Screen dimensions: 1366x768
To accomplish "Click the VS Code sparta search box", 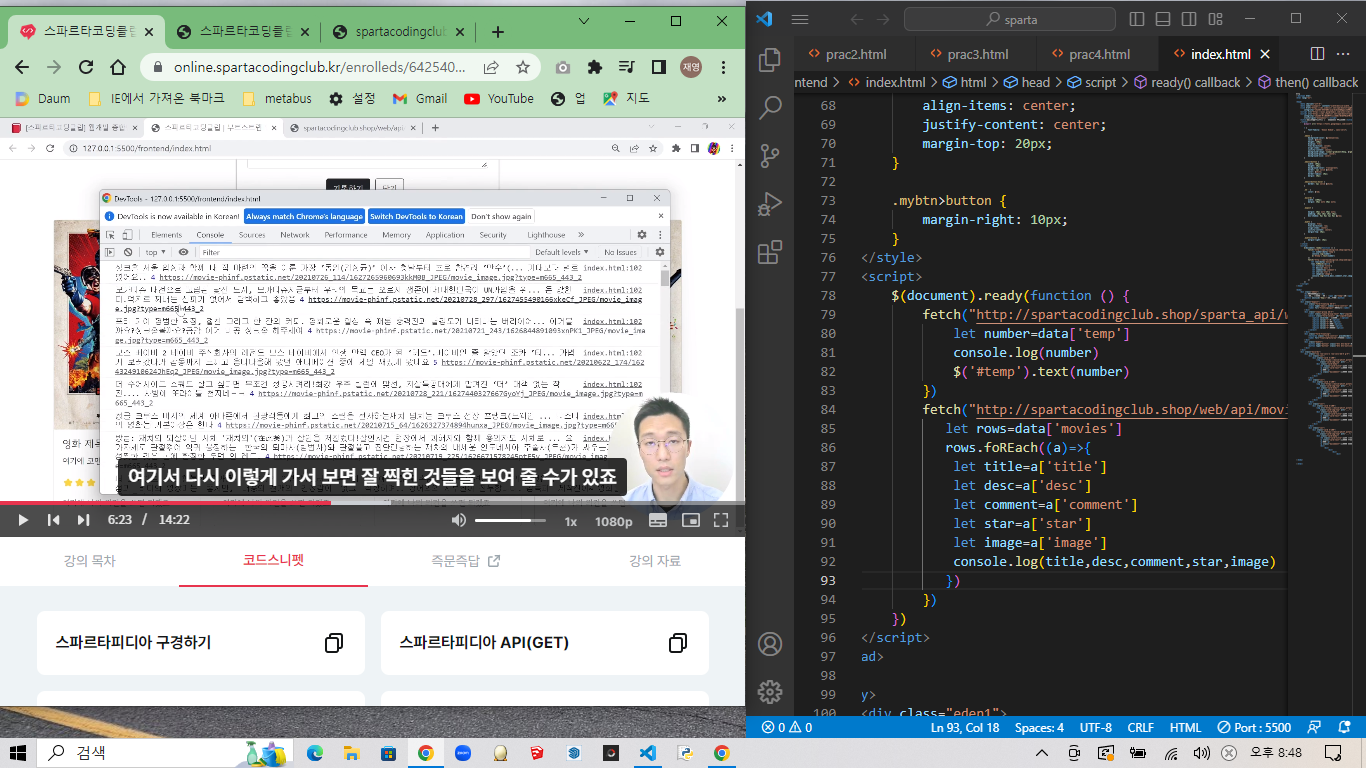I will click(x=1010, y=19).
